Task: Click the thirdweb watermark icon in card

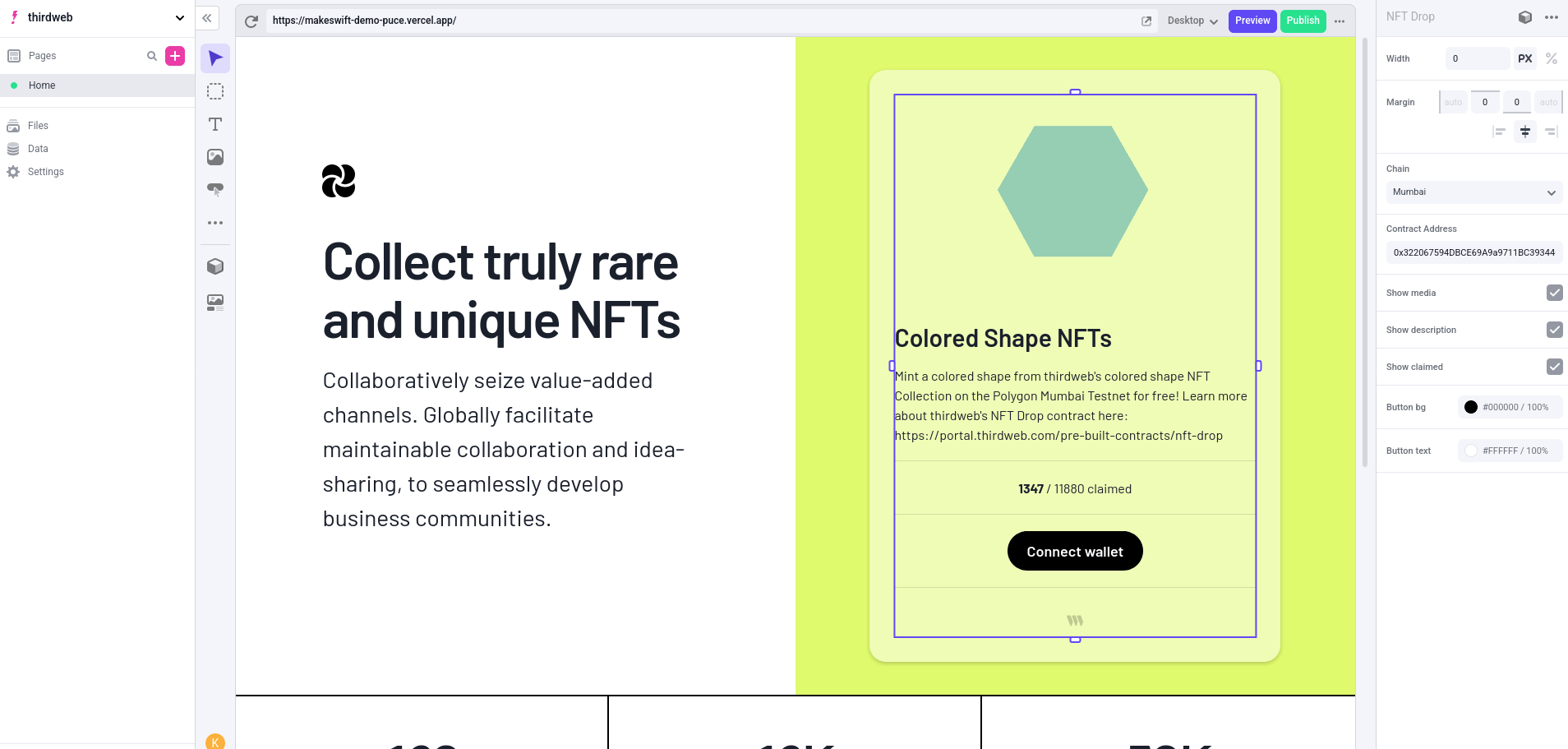Action: coord(1075,621)
